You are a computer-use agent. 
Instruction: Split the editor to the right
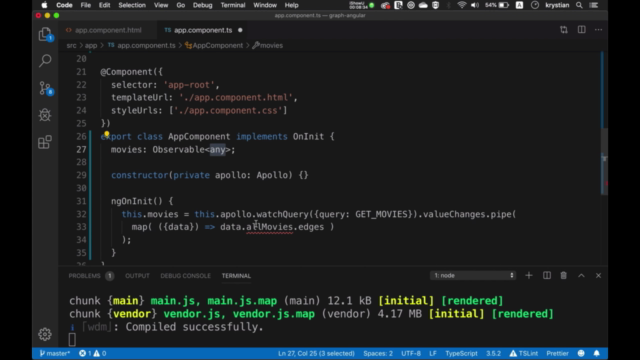tap(581, 30)
